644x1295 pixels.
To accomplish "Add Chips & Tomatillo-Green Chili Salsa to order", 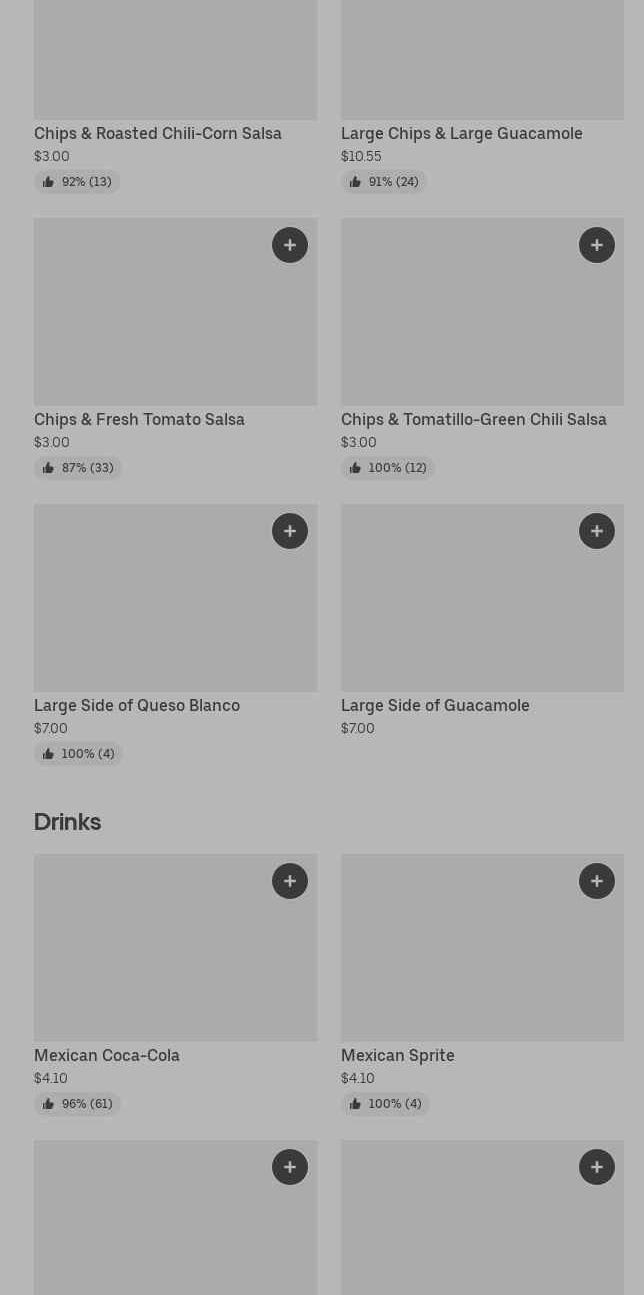I will pyautogui.click(x=597, y=245).
